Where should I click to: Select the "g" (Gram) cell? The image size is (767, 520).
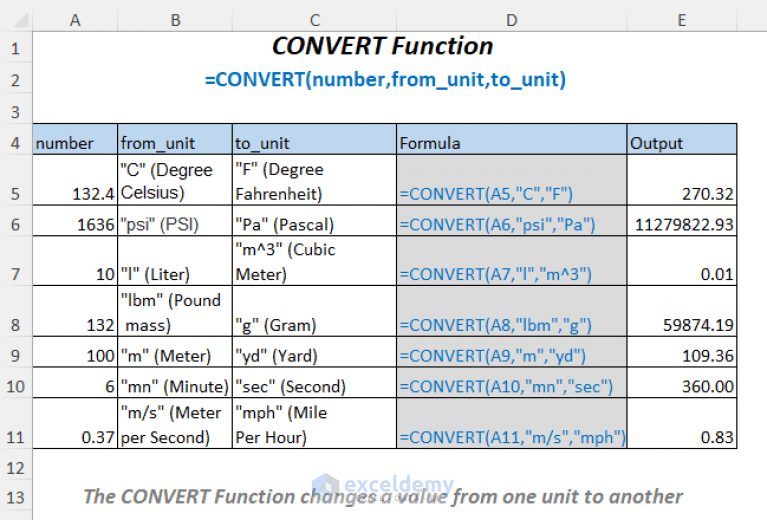tap(315, 311)
